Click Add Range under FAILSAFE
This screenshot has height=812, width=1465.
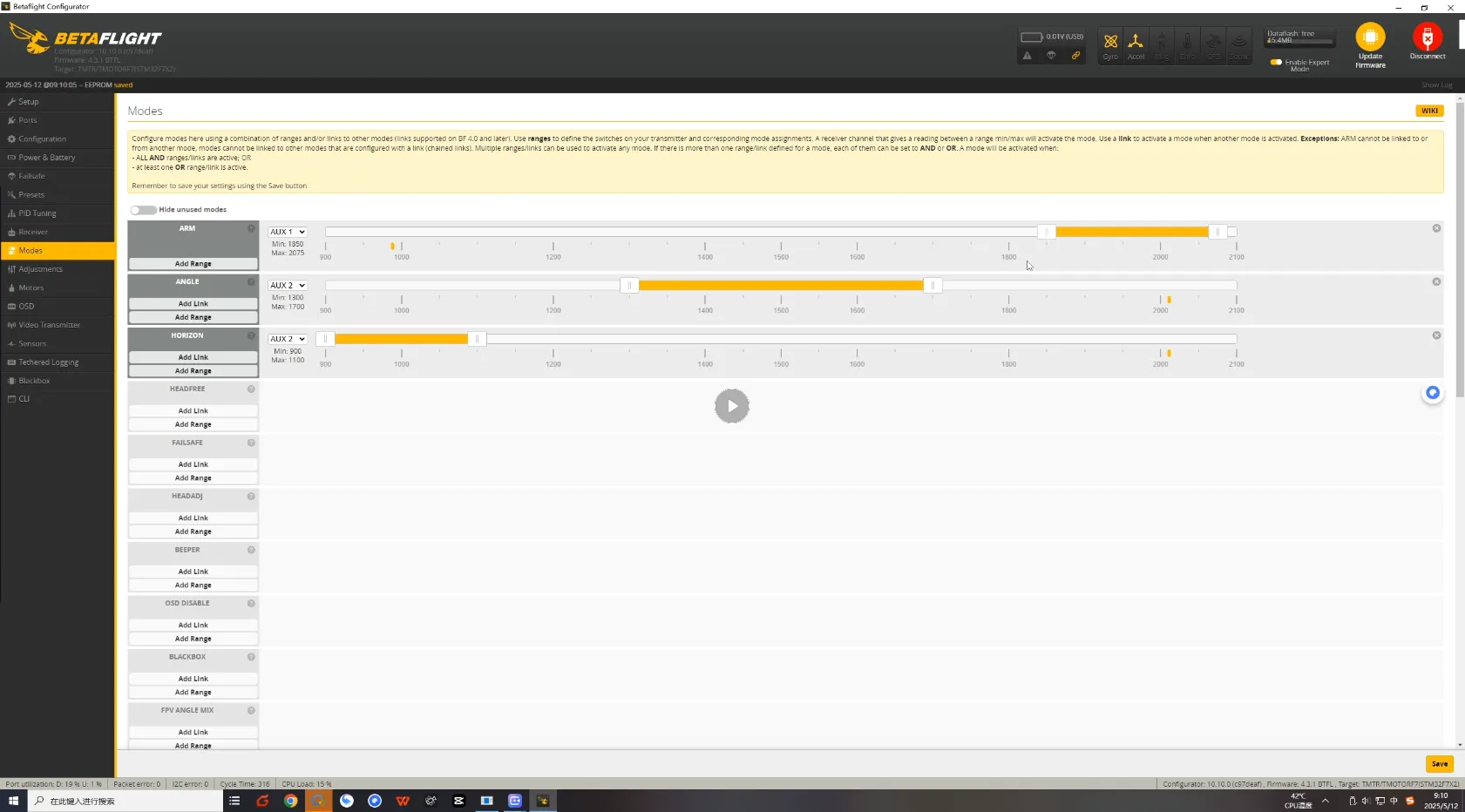(x=193, y=478)
